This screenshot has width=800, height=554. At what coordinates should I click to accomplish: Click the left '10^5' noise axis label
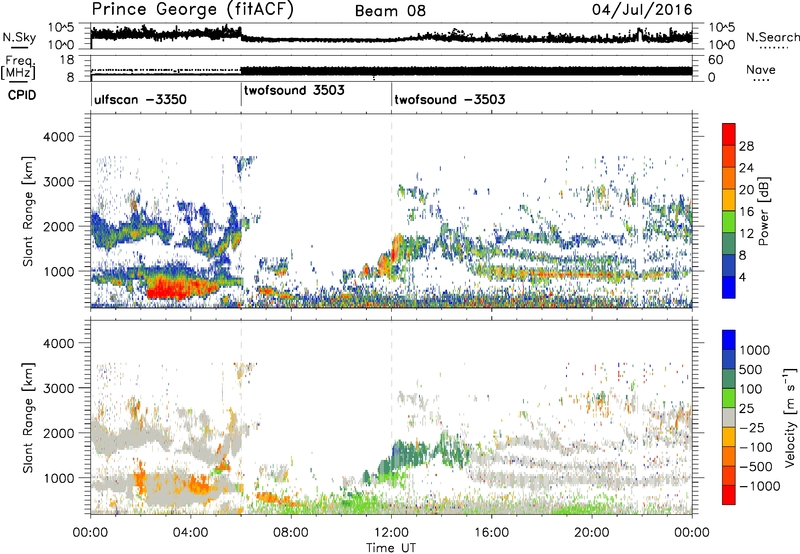click(62, 28)
